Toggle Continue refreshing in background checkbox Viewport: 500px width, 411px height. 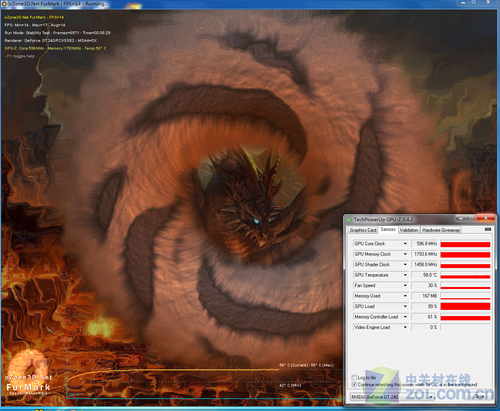click(x=354, y=384)
